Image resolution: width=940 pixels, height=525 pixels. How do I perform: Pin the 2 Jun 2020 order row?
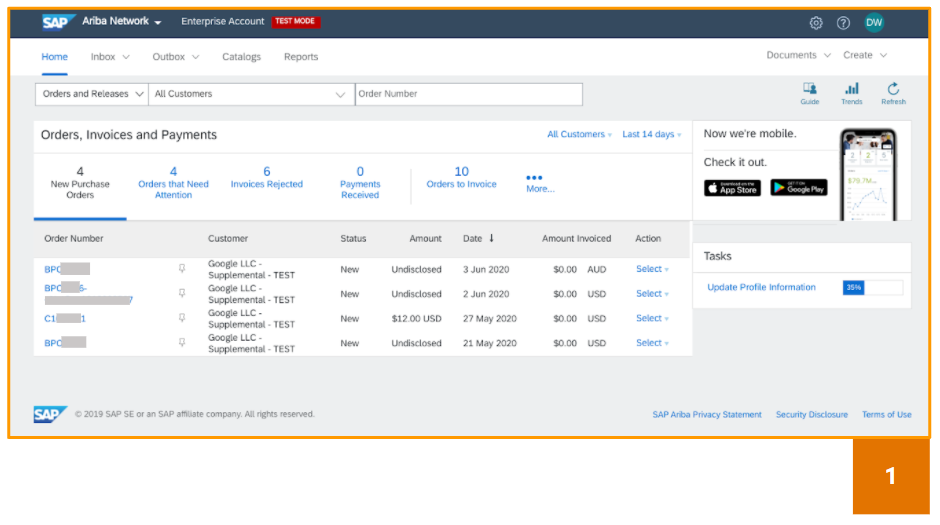point(182,293)
